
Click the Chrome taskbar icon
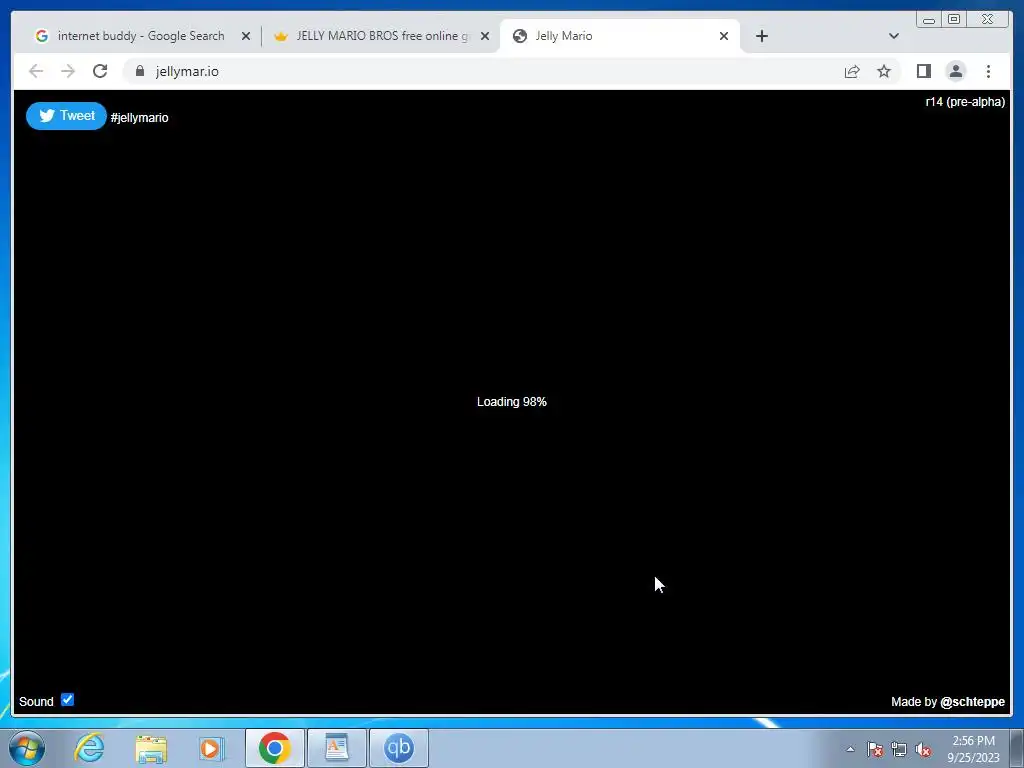[274, 748]
